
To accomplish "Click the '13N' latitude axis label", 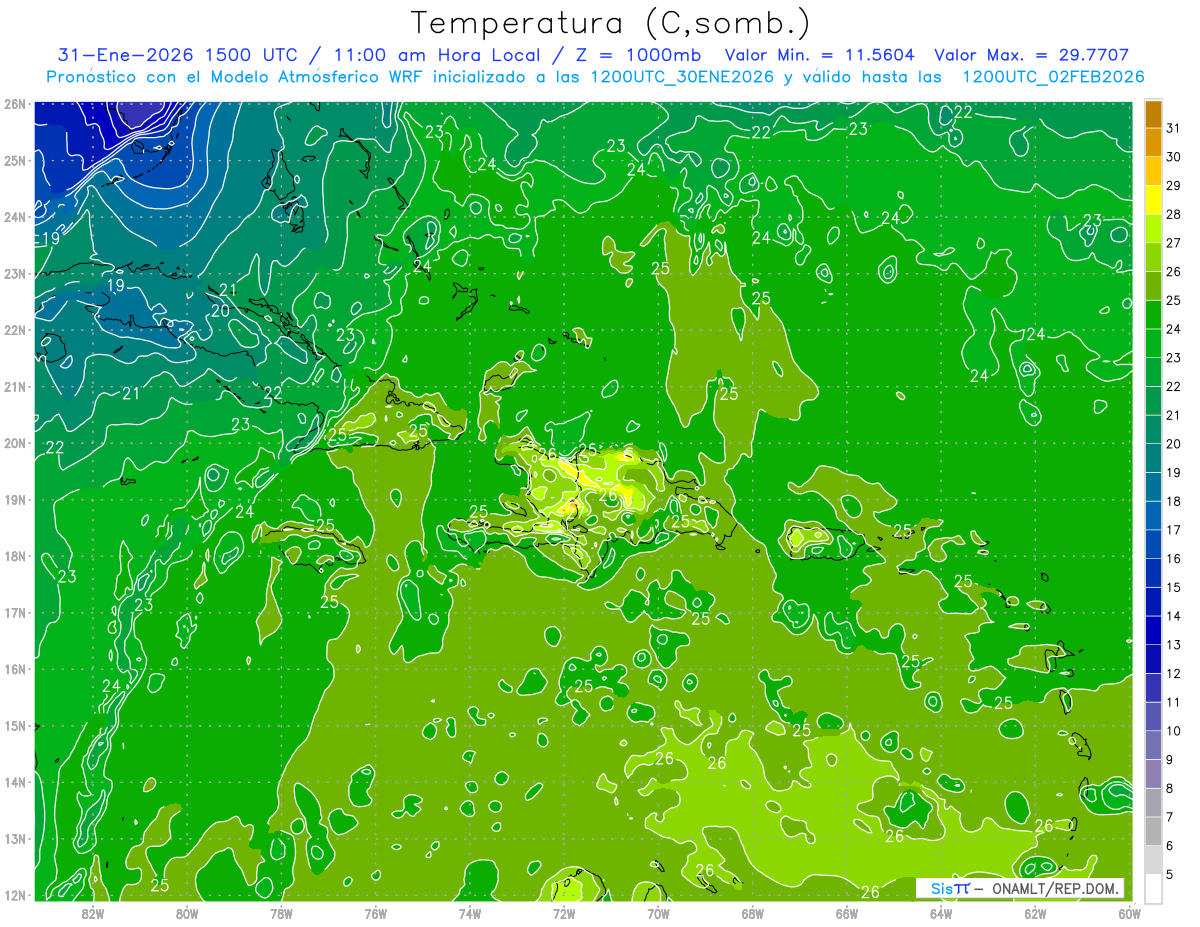I will click(x=15, y=839).
